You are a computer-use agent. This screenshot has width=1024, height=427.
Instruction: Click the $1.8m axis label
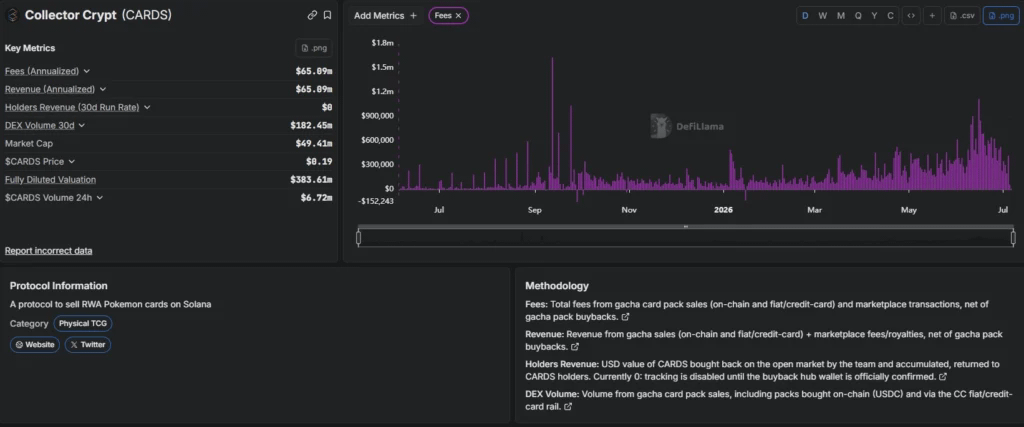[x=383, y=42]
